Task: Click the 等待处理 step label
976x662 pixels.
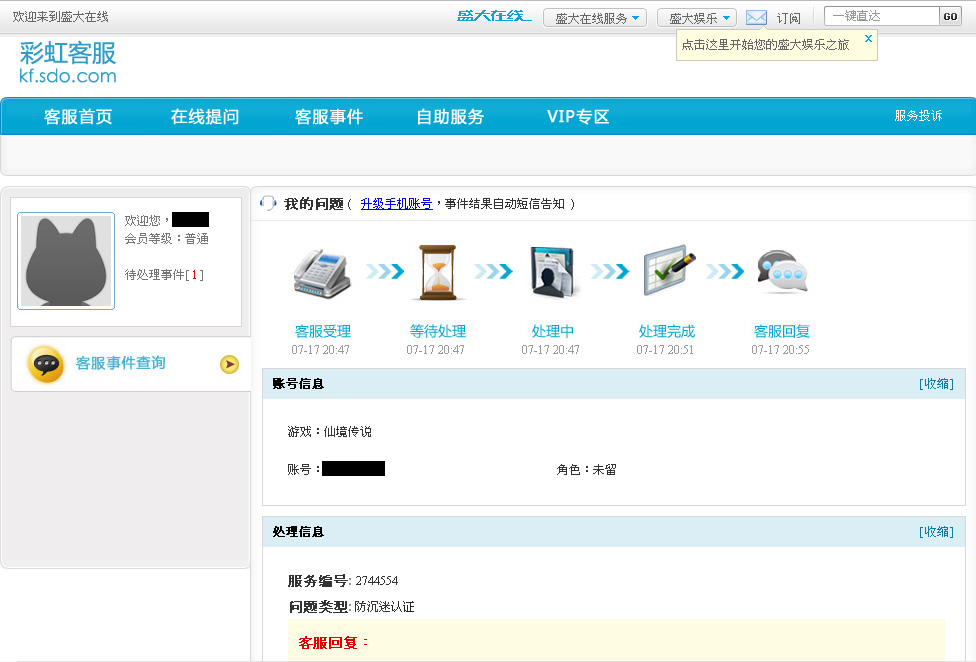Action: coord(438,331)
